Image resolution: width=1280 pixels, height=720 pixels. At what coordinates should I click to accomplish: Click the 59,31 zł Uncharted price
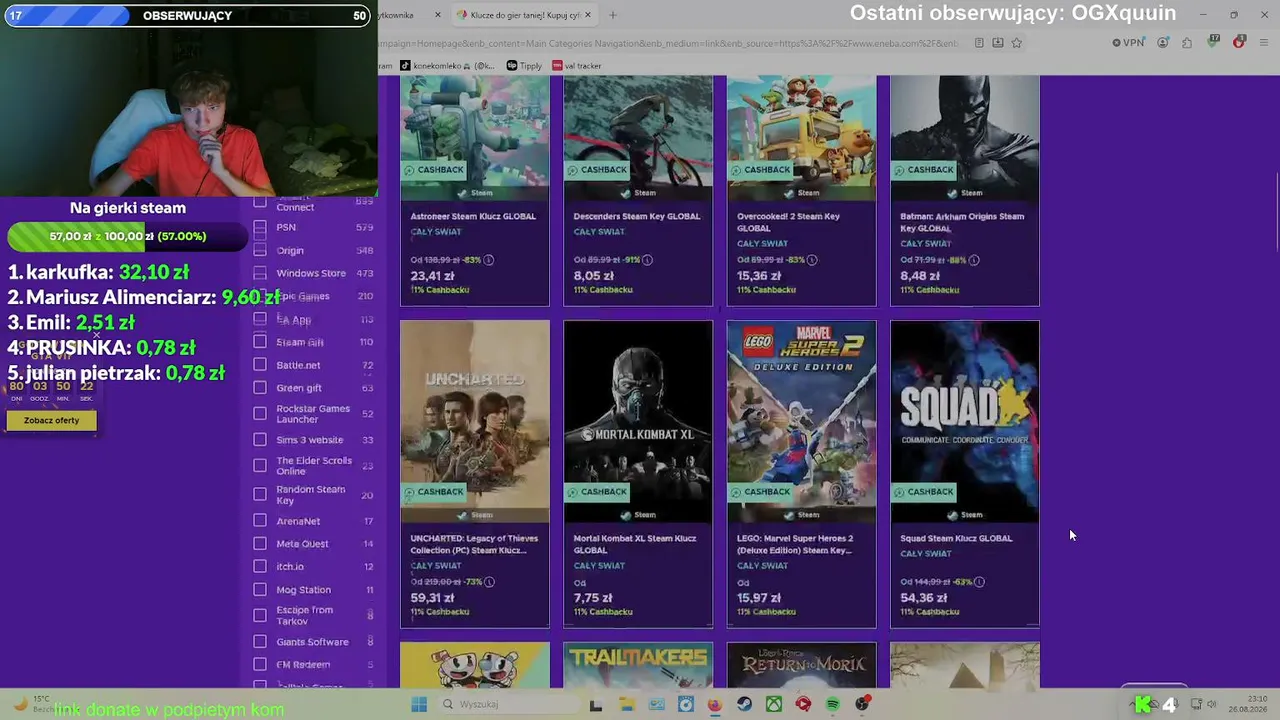point(432,598)
